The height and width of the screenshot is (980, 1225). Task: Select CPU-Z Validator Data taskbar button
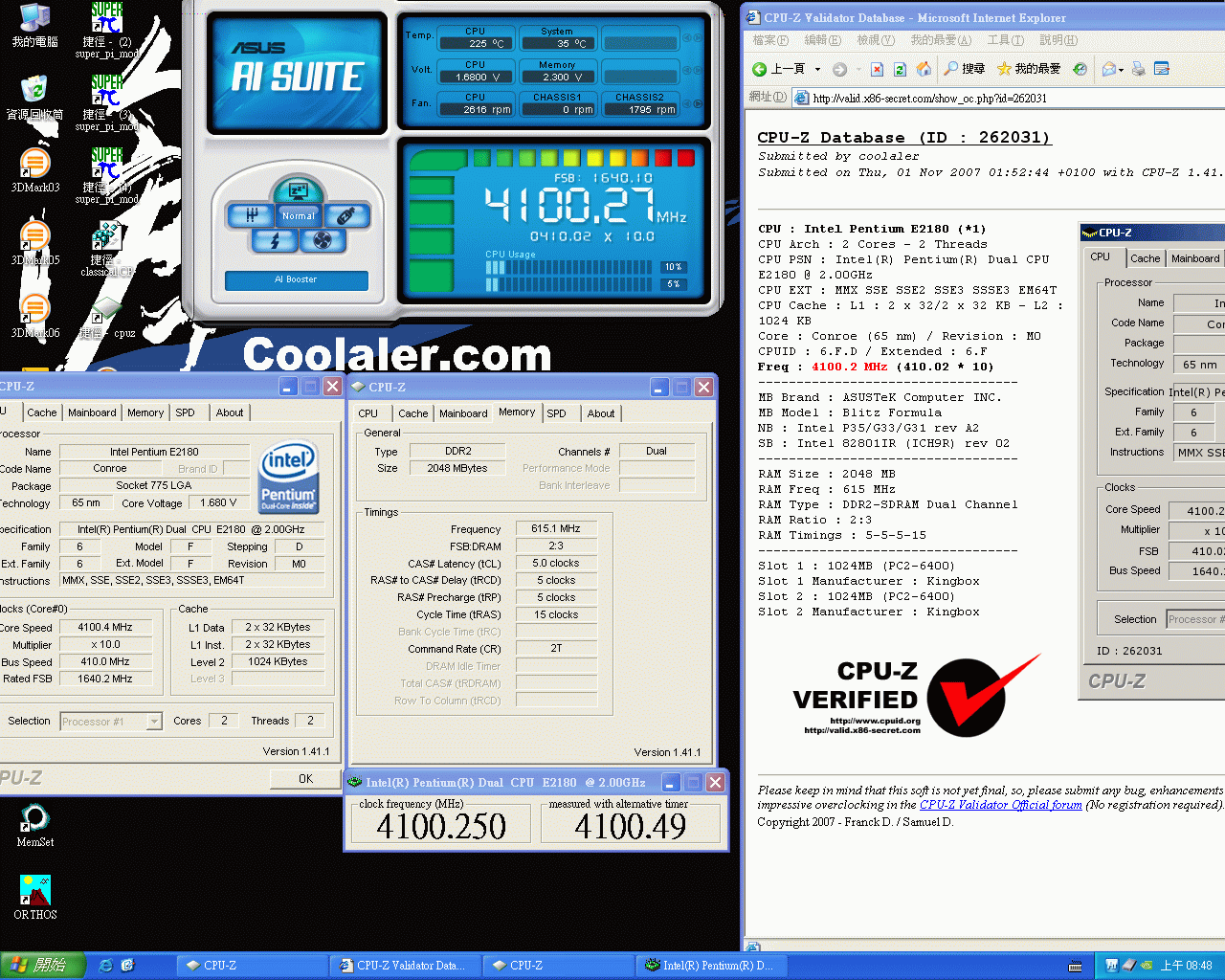click(406, 966)
